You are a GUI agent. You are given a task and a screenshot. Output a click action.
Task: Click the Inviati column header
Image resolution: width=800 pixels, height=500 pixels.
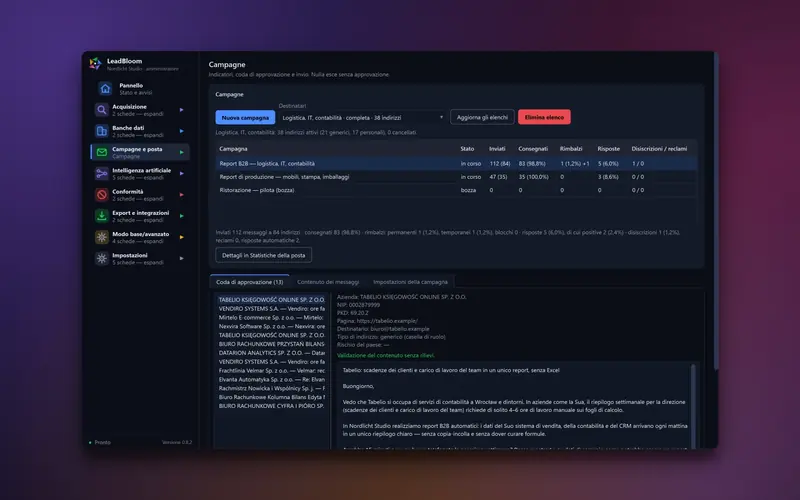tap(497, 149)
